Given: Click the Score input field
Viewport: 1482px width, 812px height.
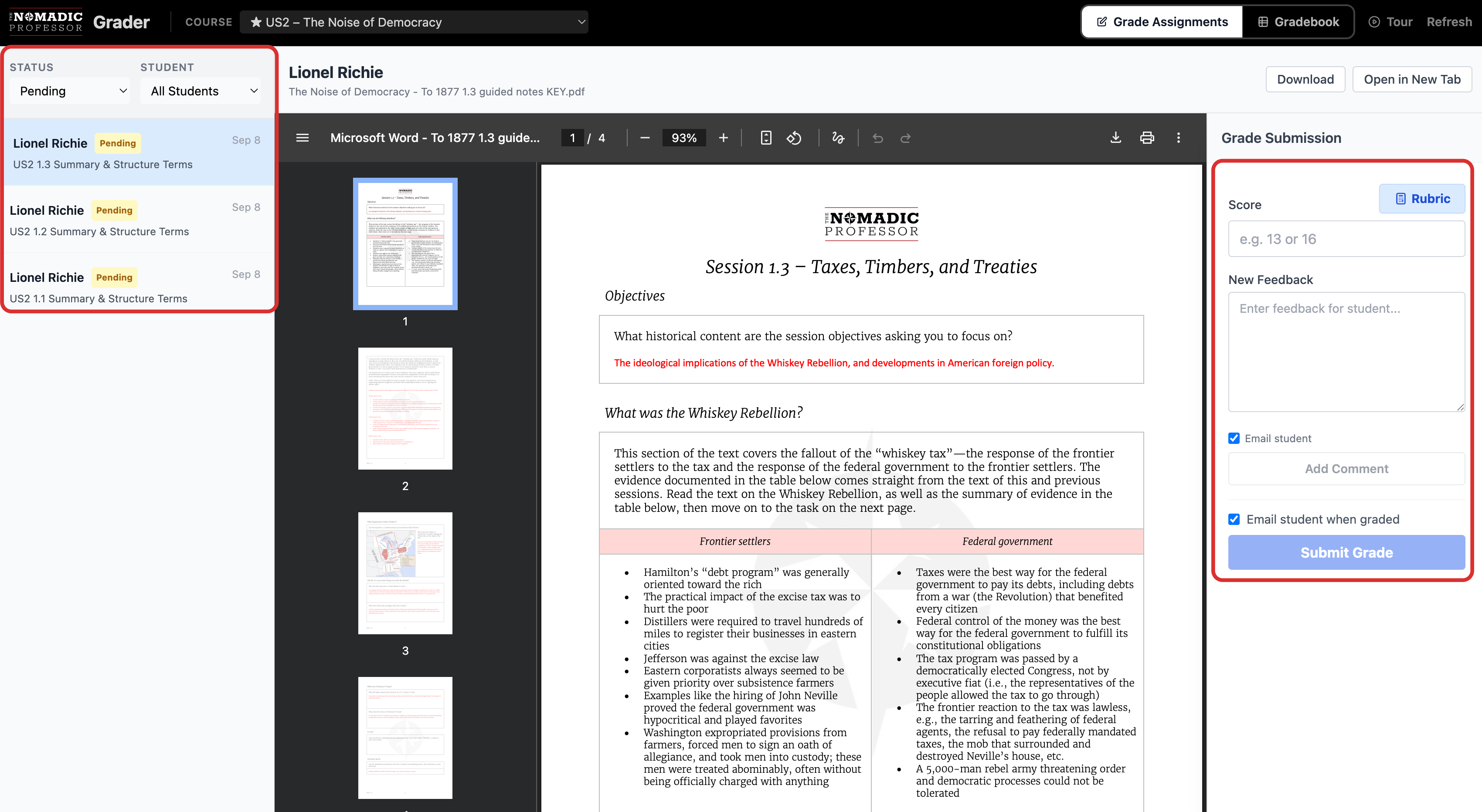Looking at the screenshot, I should (1346, 239).
